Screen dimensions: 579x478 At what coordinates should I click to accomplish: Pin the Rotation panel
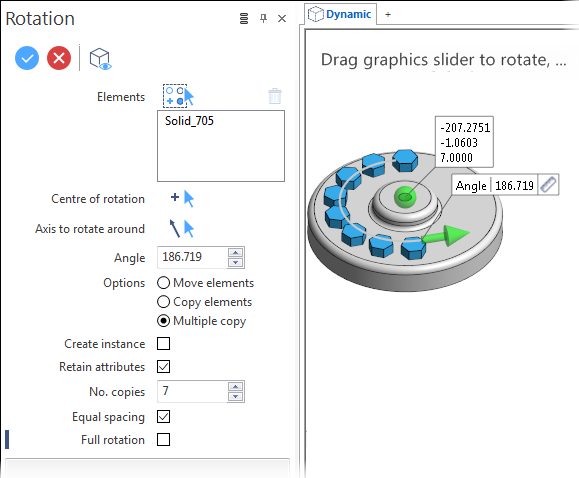point(263,18)
